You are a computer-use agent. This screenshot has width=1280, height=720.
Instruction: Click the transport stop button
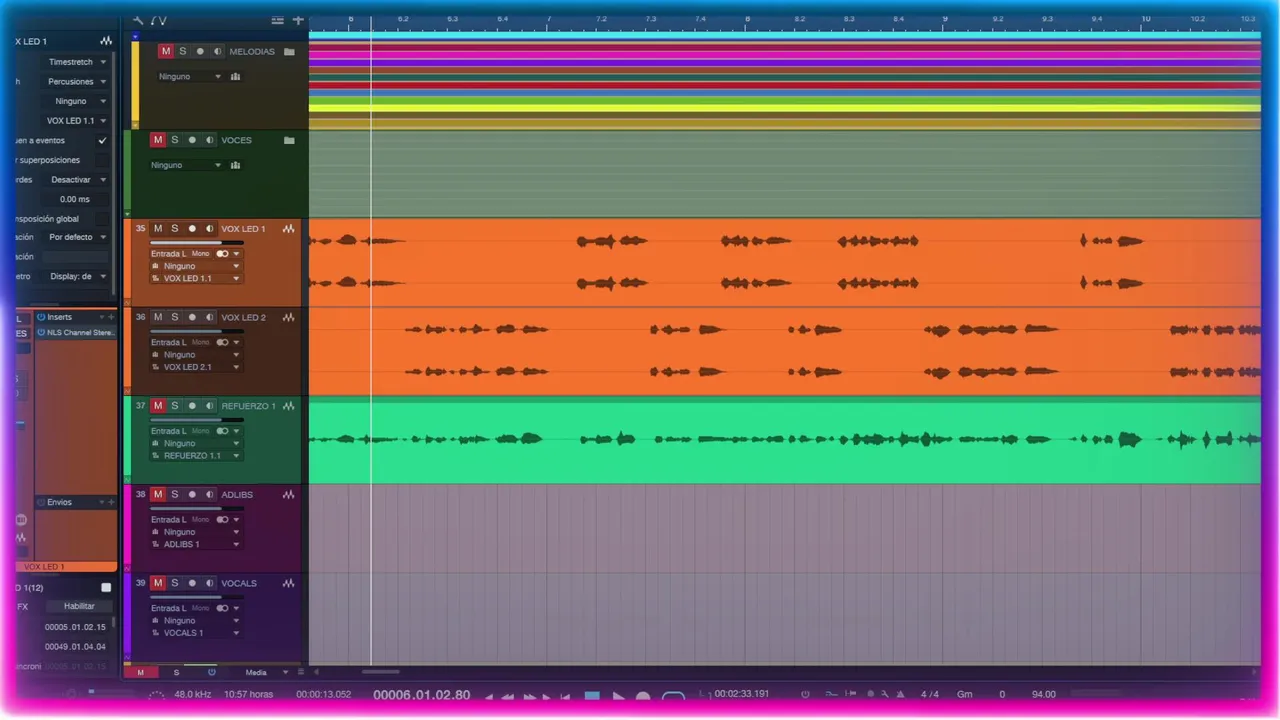592,696
